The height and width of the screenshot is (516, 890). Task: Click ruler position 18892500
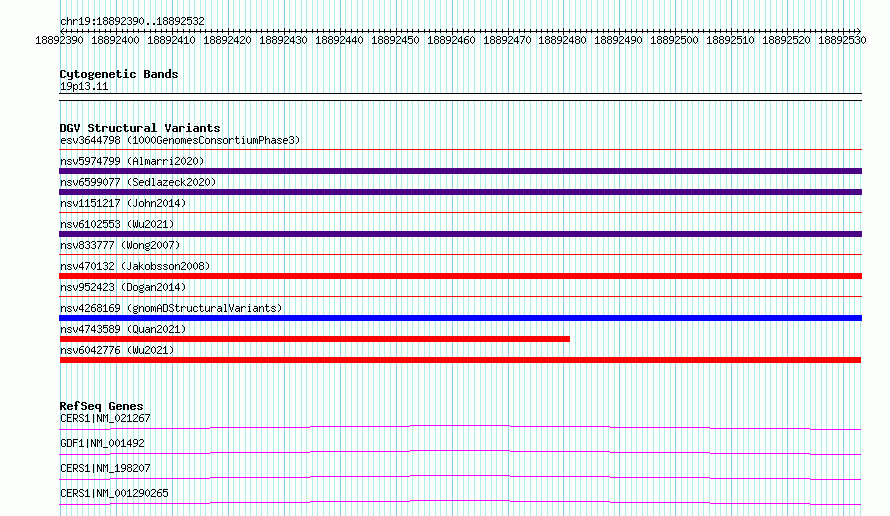[x=674, y=40]
